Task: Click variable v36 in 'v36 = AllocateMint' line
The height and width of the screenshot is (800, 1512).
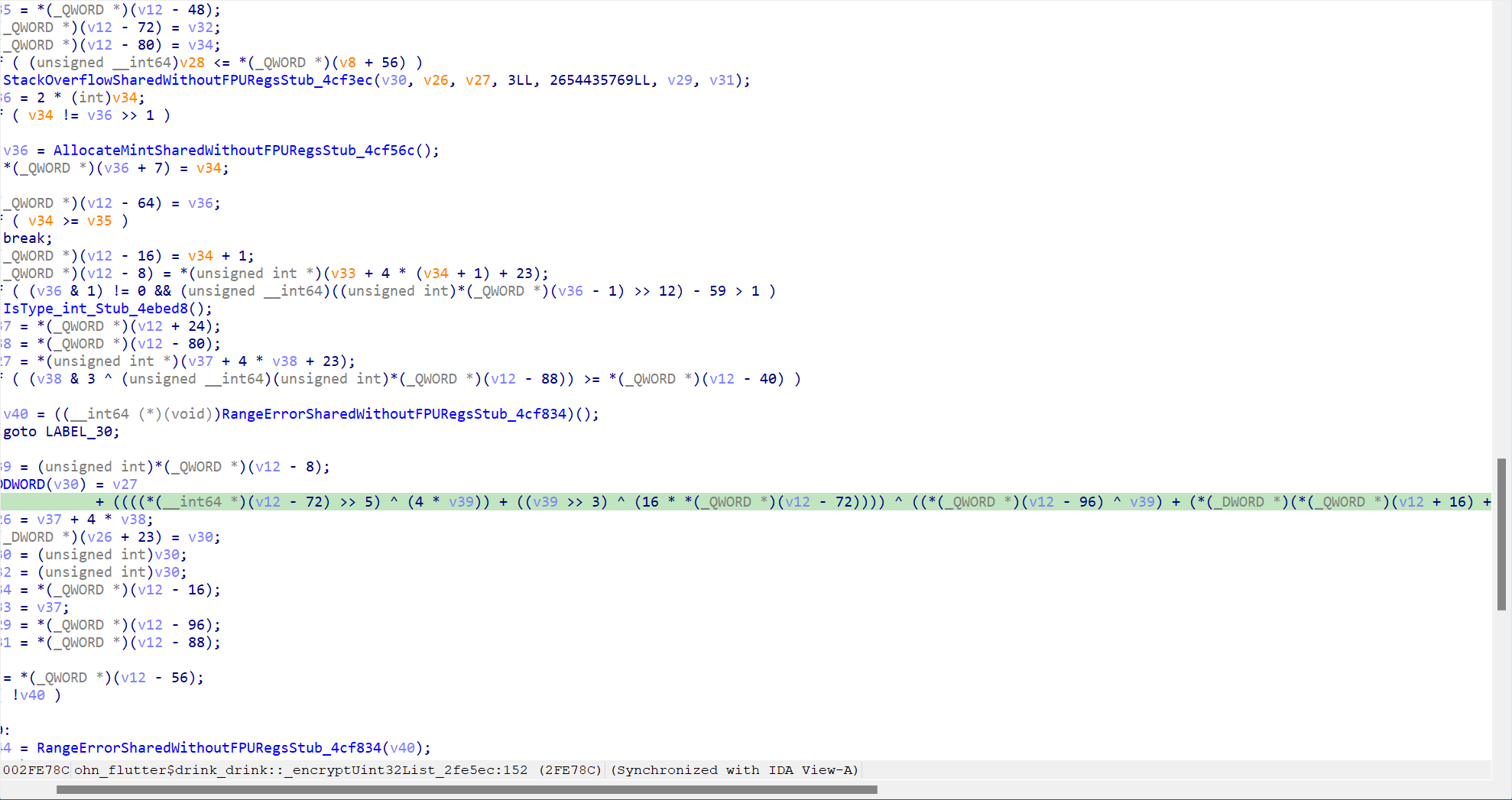Action: pyautogui.click(x=15, y=151)
